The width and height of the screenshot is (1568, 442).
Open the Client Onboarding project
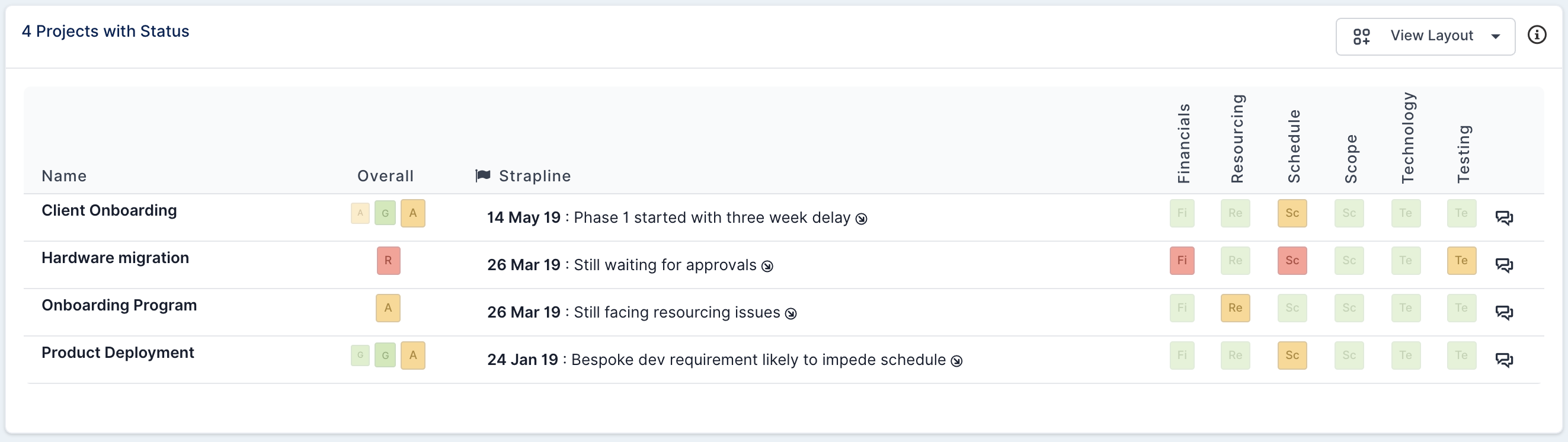tap(109, 211)
